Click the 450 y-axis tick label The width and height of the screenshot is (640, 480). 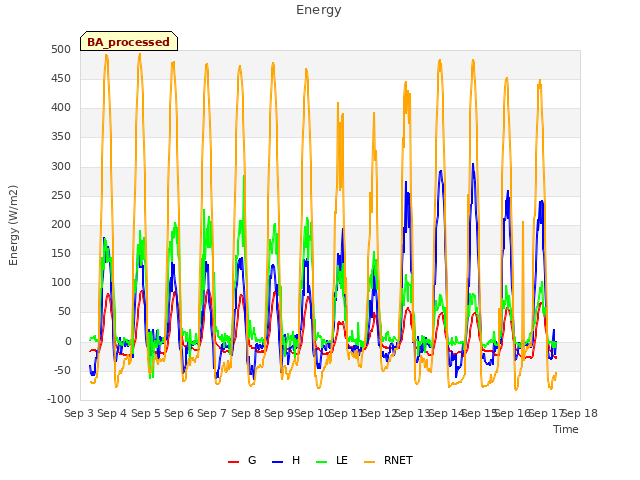coord(61,79)
